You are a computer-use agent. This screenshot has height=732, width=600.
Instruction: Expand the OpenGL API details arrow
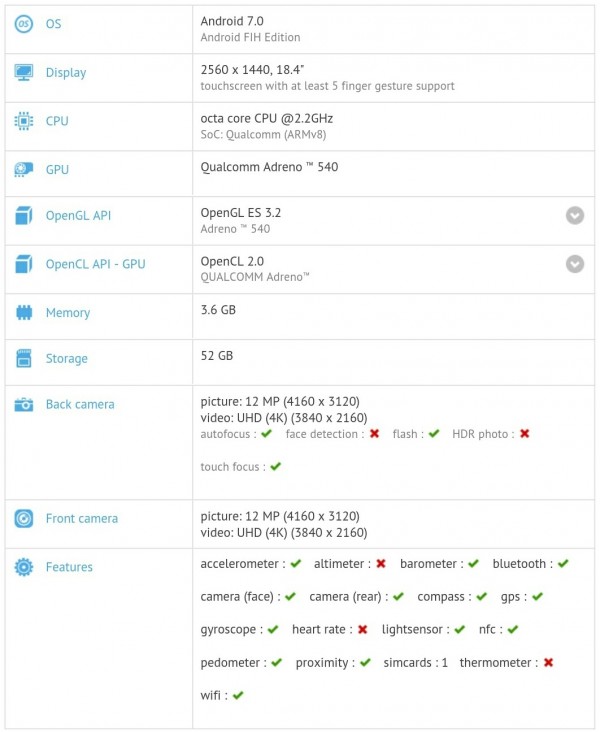pos(575,215)
